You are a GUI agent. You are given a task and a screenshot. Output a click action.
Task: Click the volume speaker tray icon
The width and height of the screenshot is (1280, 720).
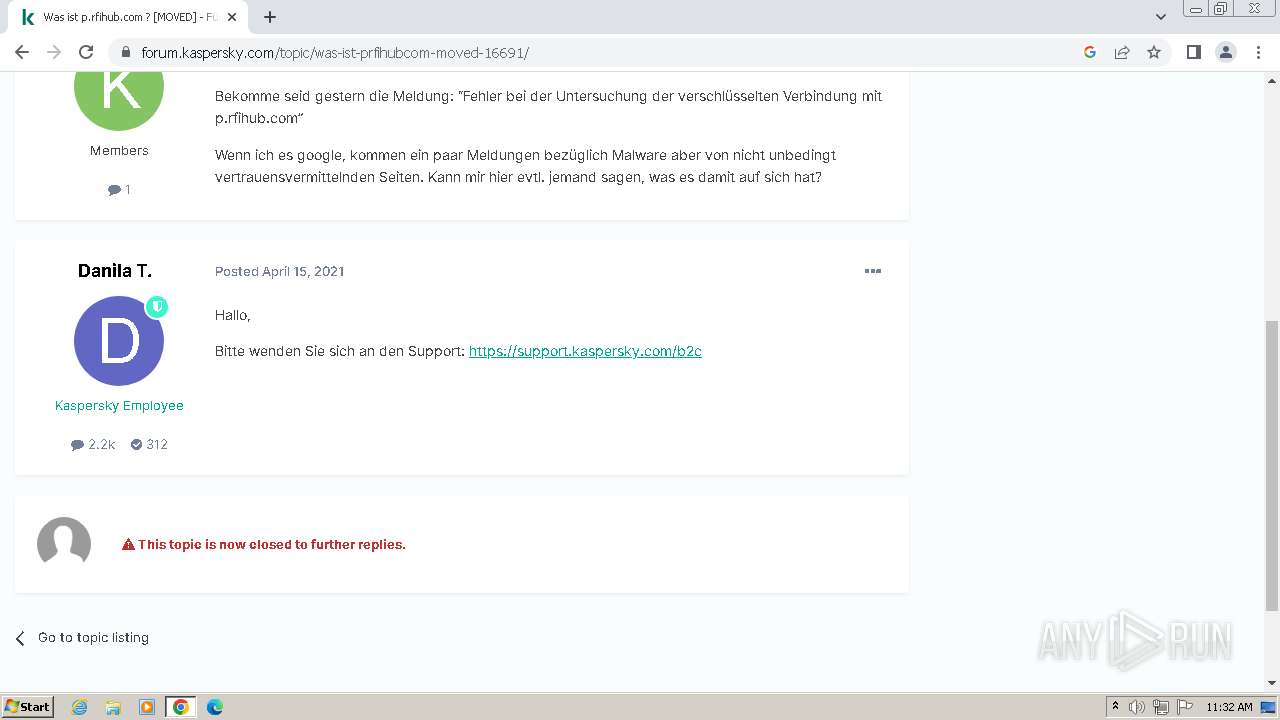point(1137,707)
